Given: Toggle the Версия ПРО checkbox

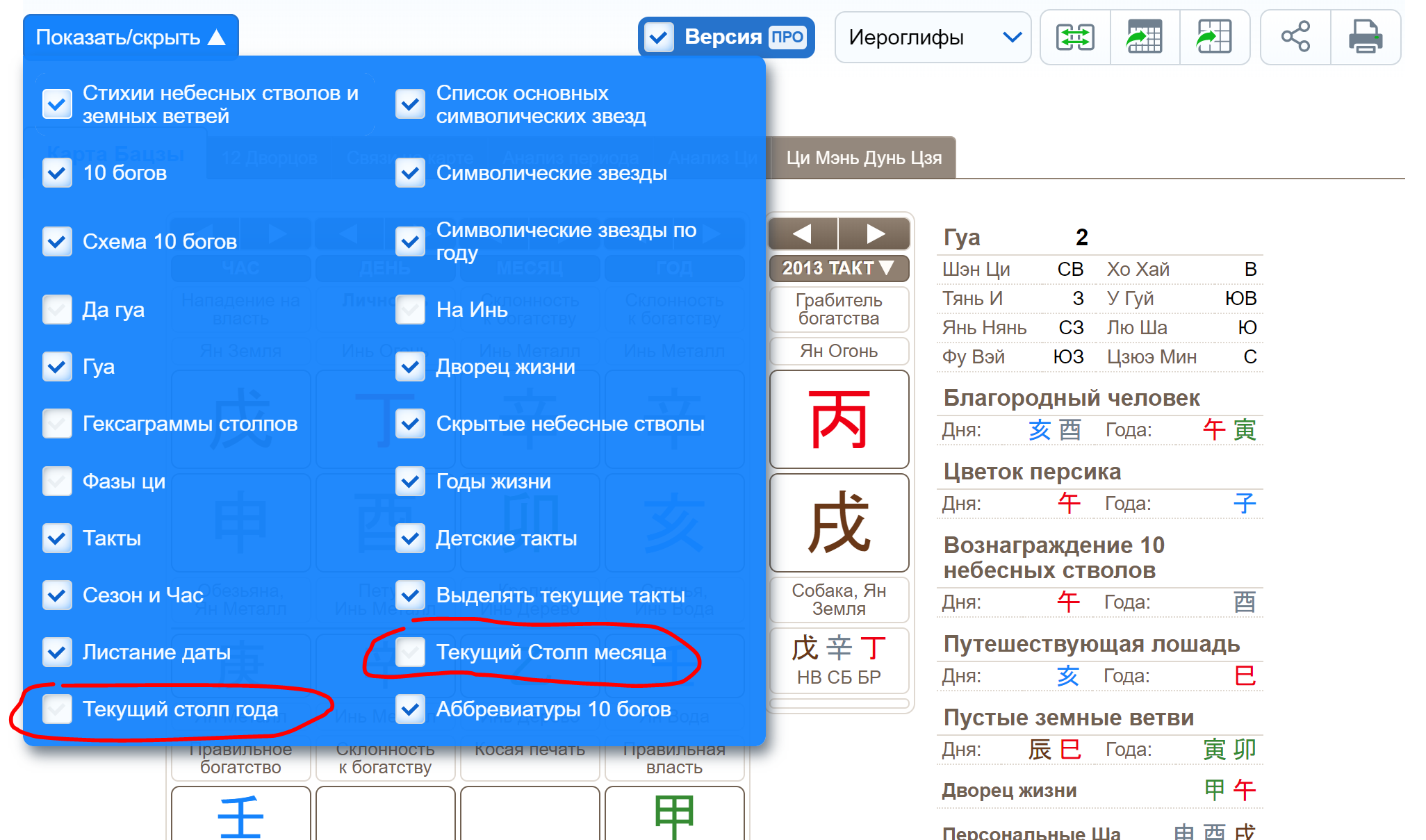Looking at the screenshot, I should (x=658, y=38).
